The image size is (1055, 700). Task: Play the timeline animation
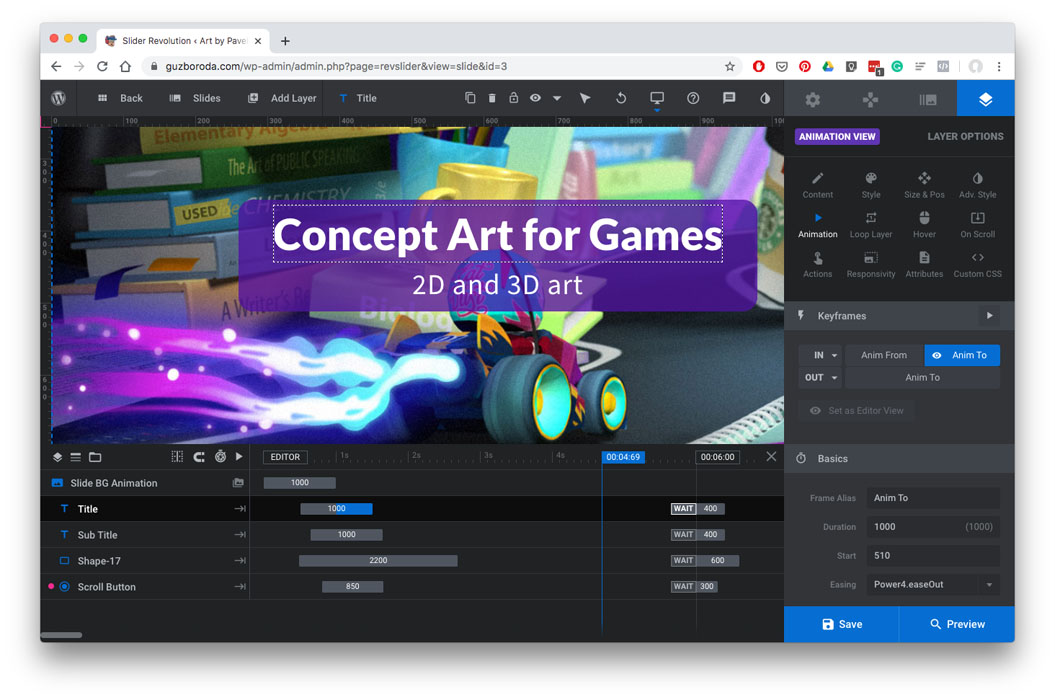[x=239, y=457]
